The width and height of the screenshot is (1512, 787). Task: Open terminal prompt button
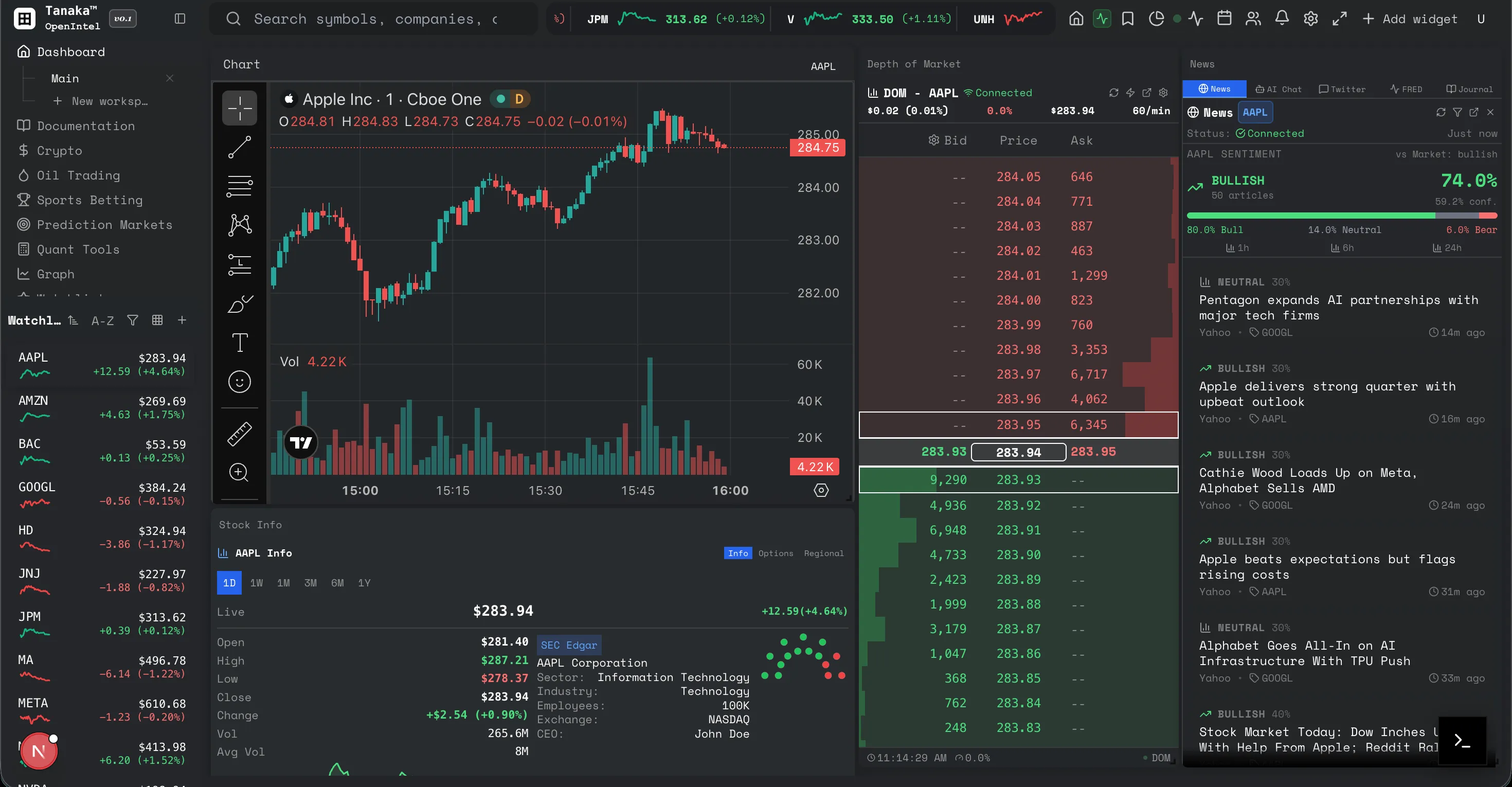click(1462, 741)
